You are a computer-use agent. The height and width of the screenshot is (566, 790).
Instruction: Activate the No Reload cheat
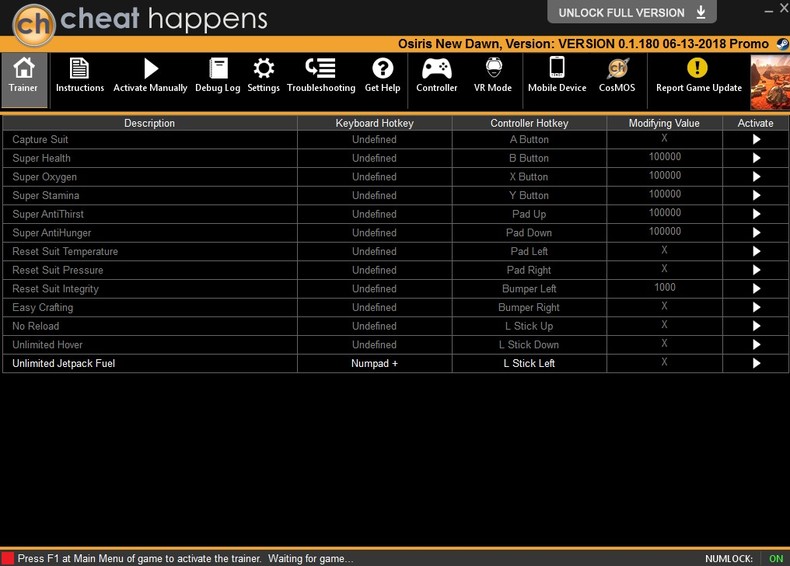click(x=756, y=326)
